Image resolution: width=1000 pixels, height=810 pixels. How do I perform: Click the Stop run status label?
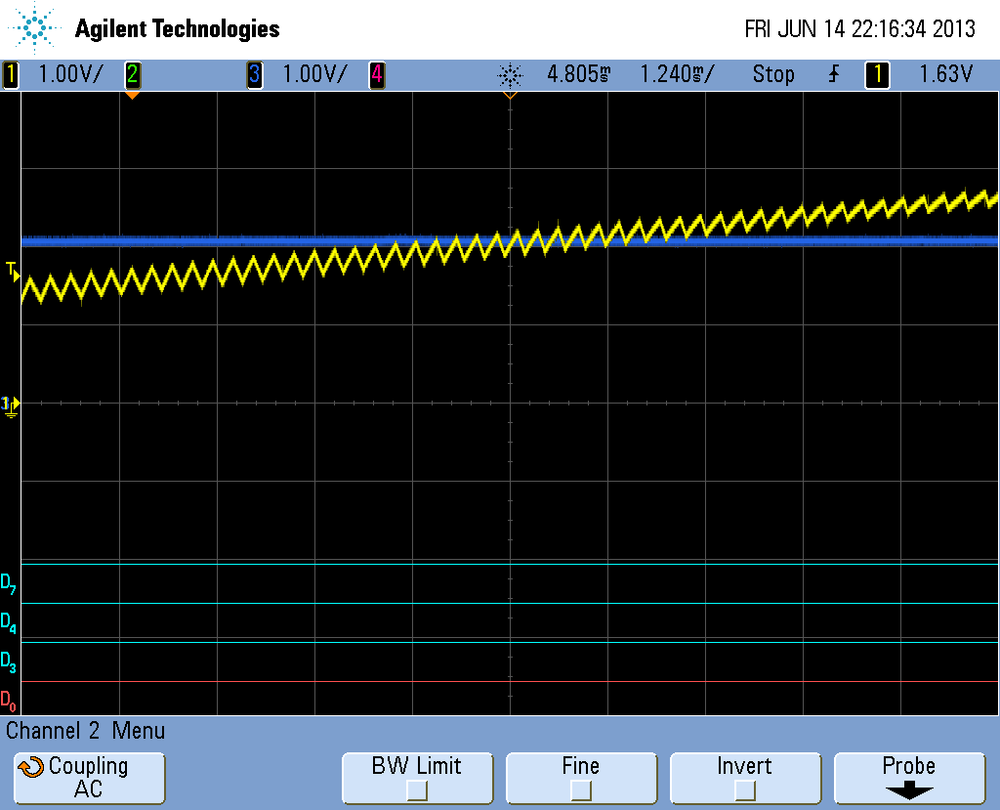pos(773,74)
